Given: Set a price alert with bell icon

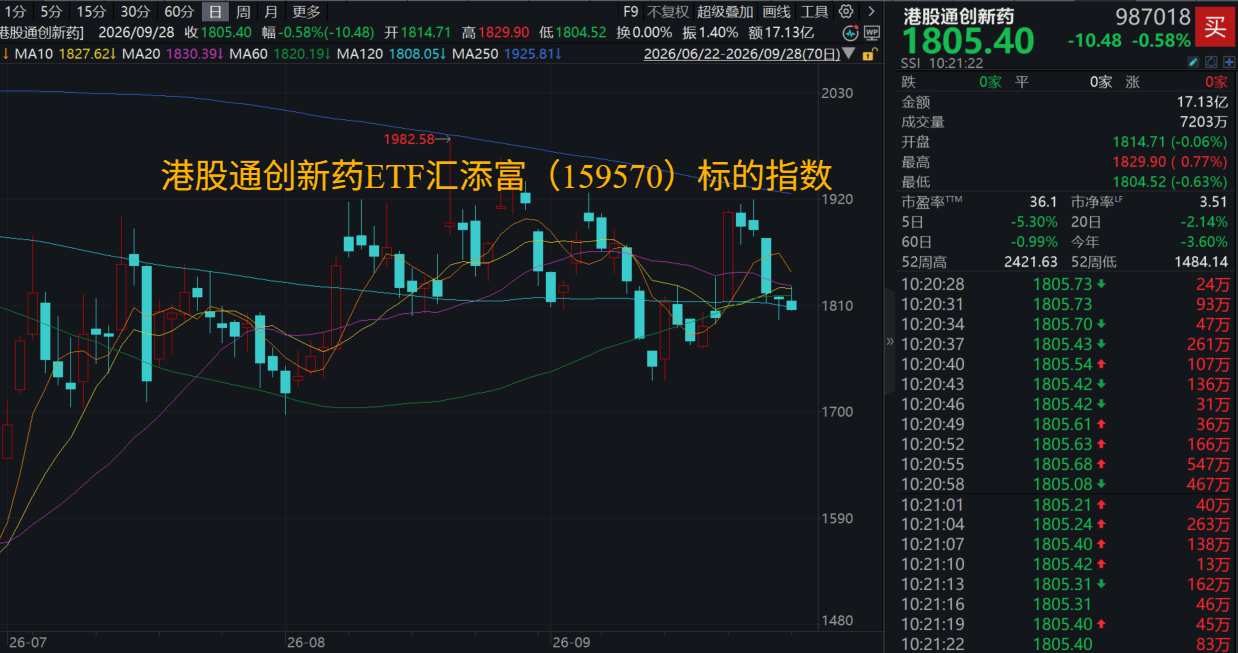Looking at the screenshot, I should pos(1212,62).
